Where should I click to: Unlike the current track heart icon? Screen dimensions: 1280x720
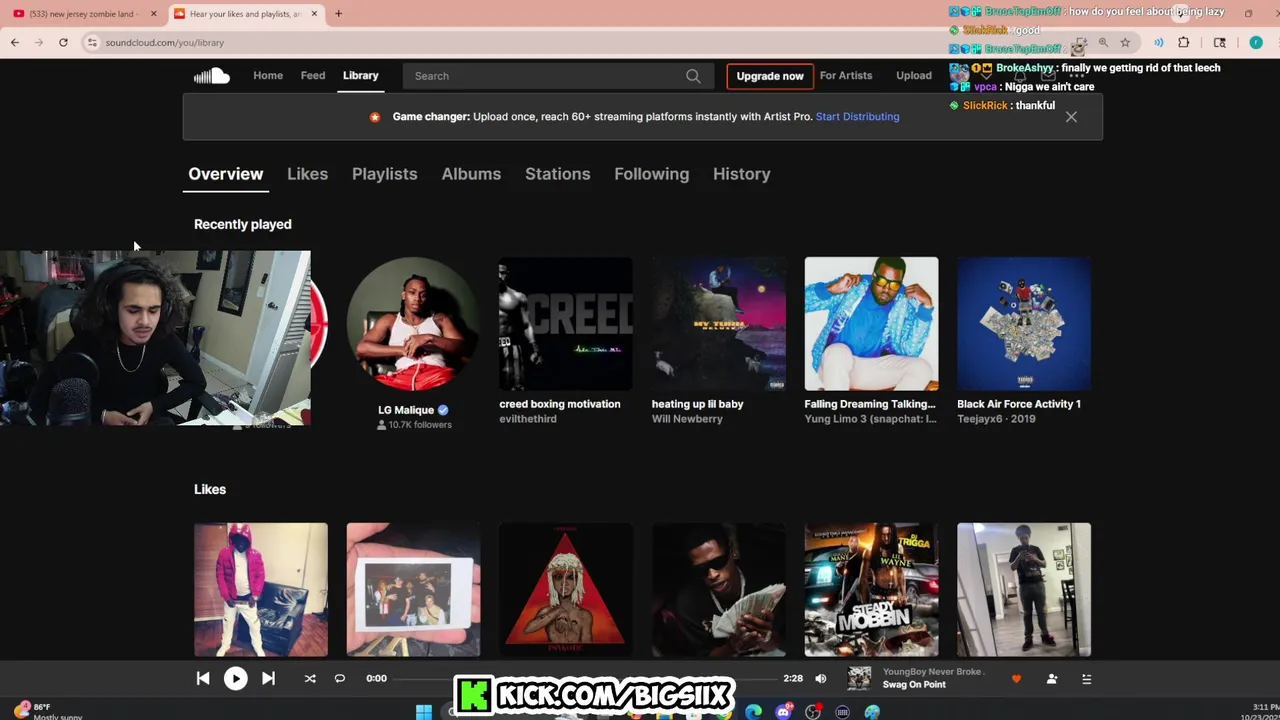coord(1016,679)
